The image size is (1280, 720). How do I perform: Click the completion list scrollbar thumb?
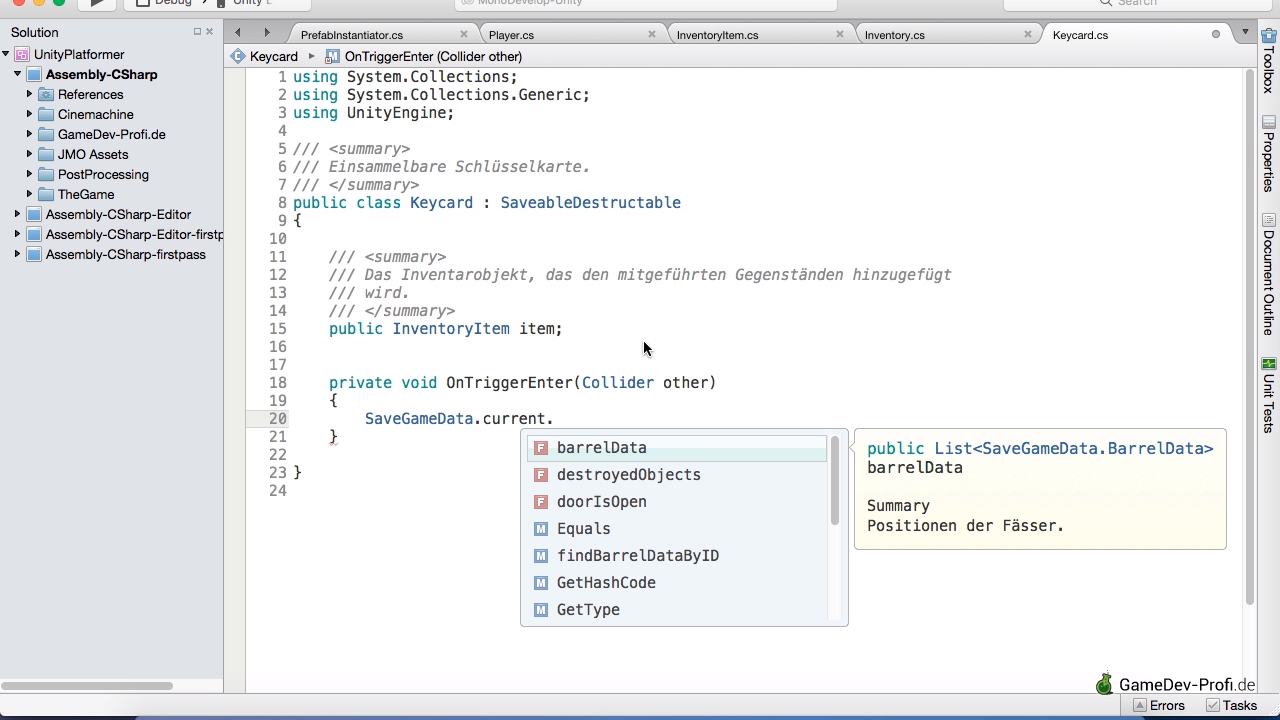[x=835, y=480]
